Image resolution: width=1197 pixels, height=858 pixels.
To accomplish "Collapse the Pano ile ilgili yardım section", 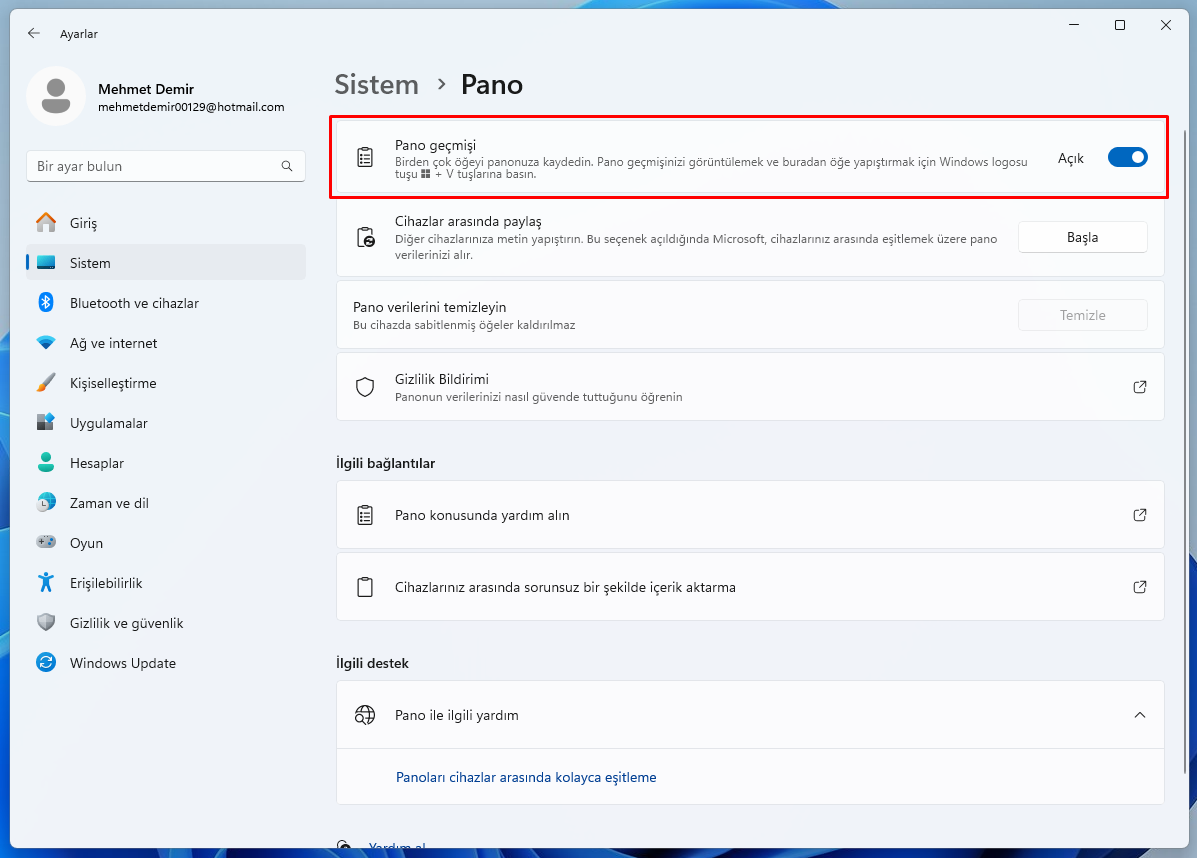I will coord(1139,715).
